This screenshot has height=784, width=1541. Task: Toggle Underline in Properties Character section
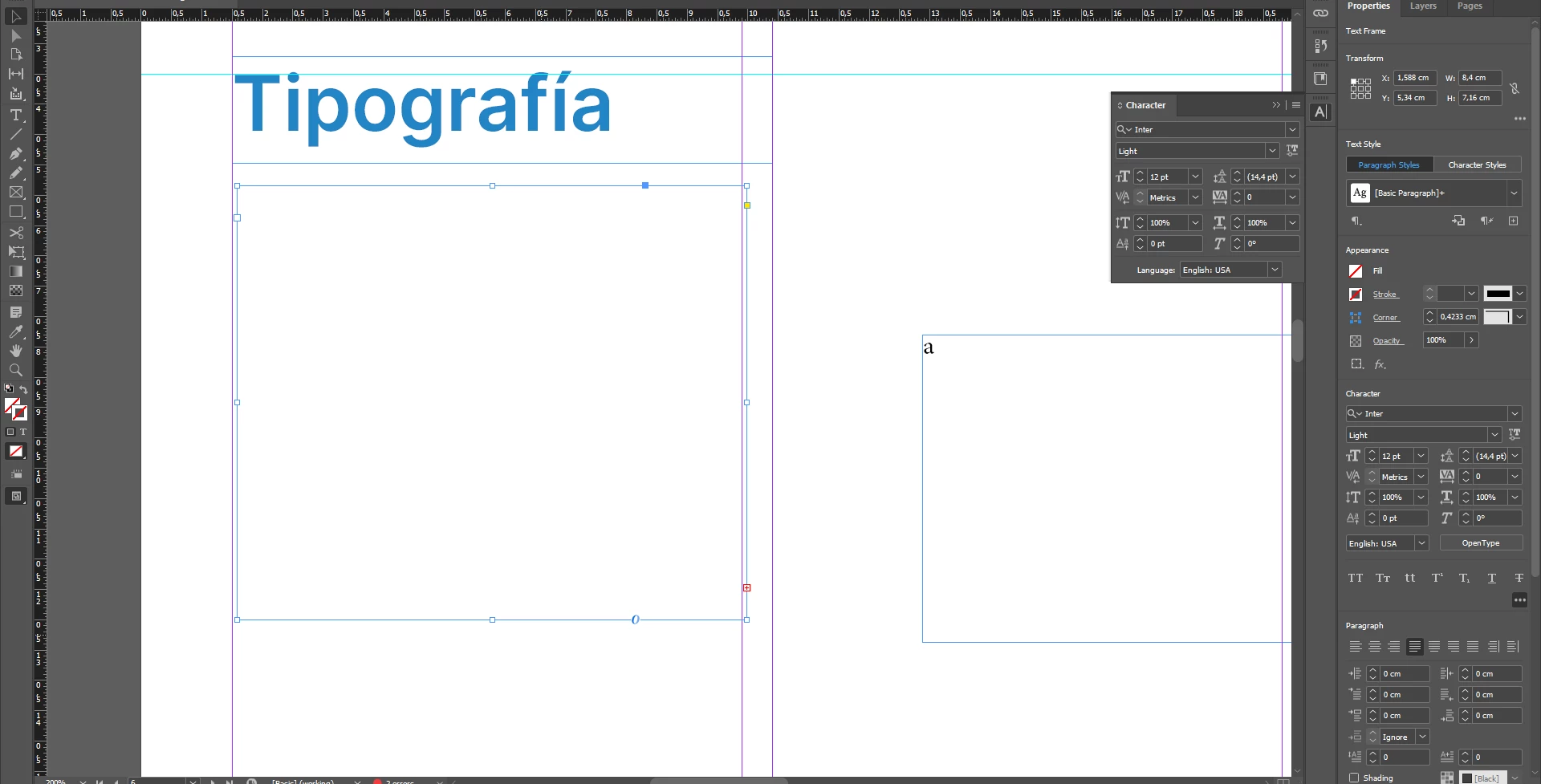1491,578
